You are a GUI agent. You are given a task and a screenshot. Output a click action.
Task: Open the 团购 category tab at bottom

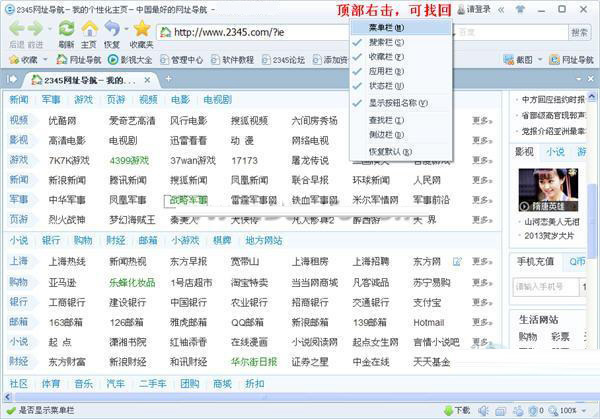click(x=190, y=383)
